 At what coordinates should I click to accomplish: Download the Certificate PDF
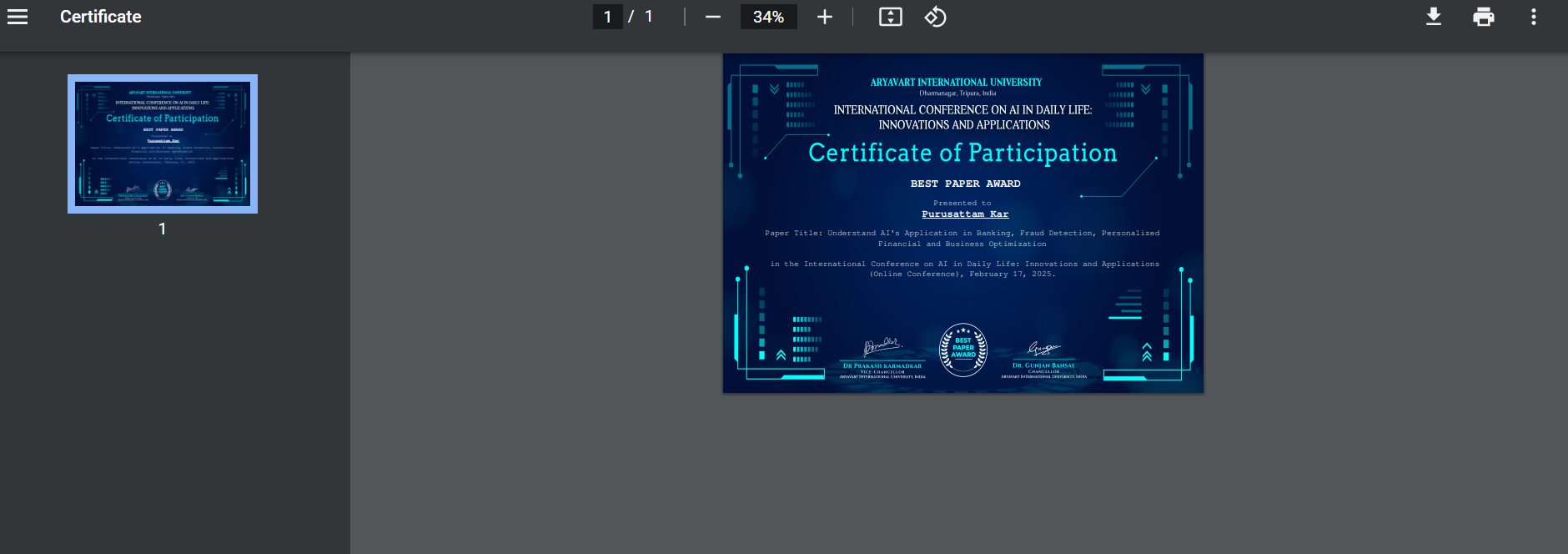click(1434, 17)
